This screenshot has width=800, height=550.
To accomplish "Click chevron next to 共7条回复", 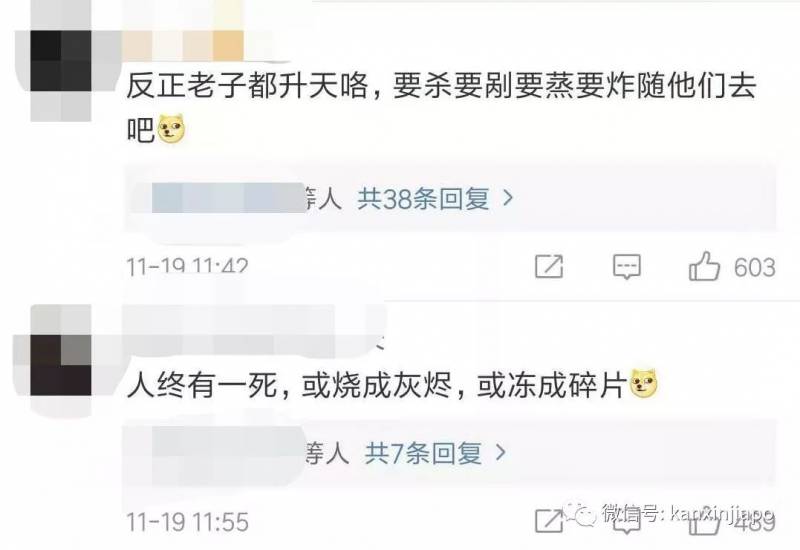I will pyautogui.click(x=501, y=453).
